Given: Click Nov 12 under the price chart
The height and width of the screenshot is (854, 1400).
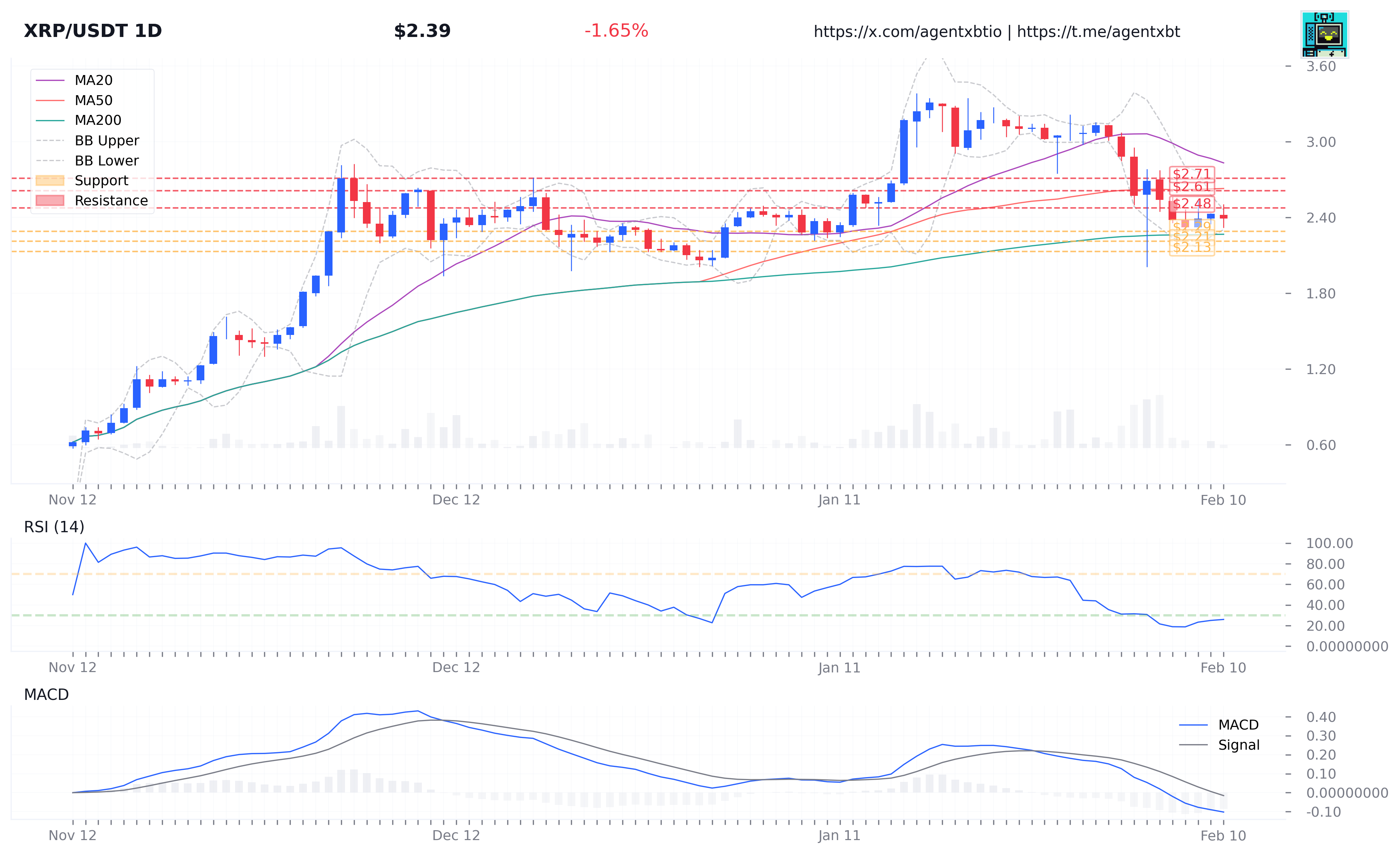Looking at the screenshot, I should (73, 500).
